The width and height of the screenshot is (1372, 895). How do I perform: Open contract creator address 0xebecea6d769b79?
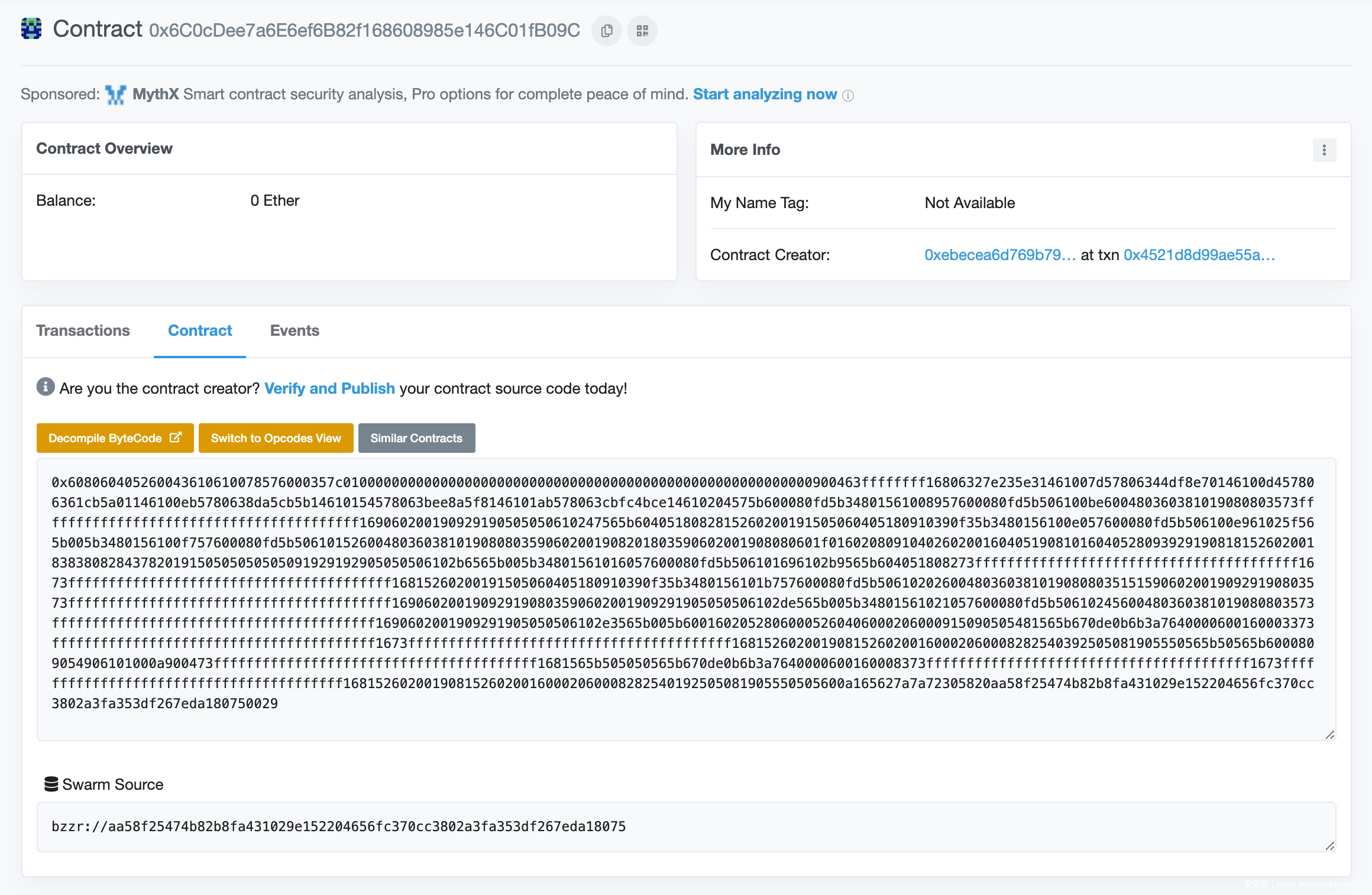999,255
